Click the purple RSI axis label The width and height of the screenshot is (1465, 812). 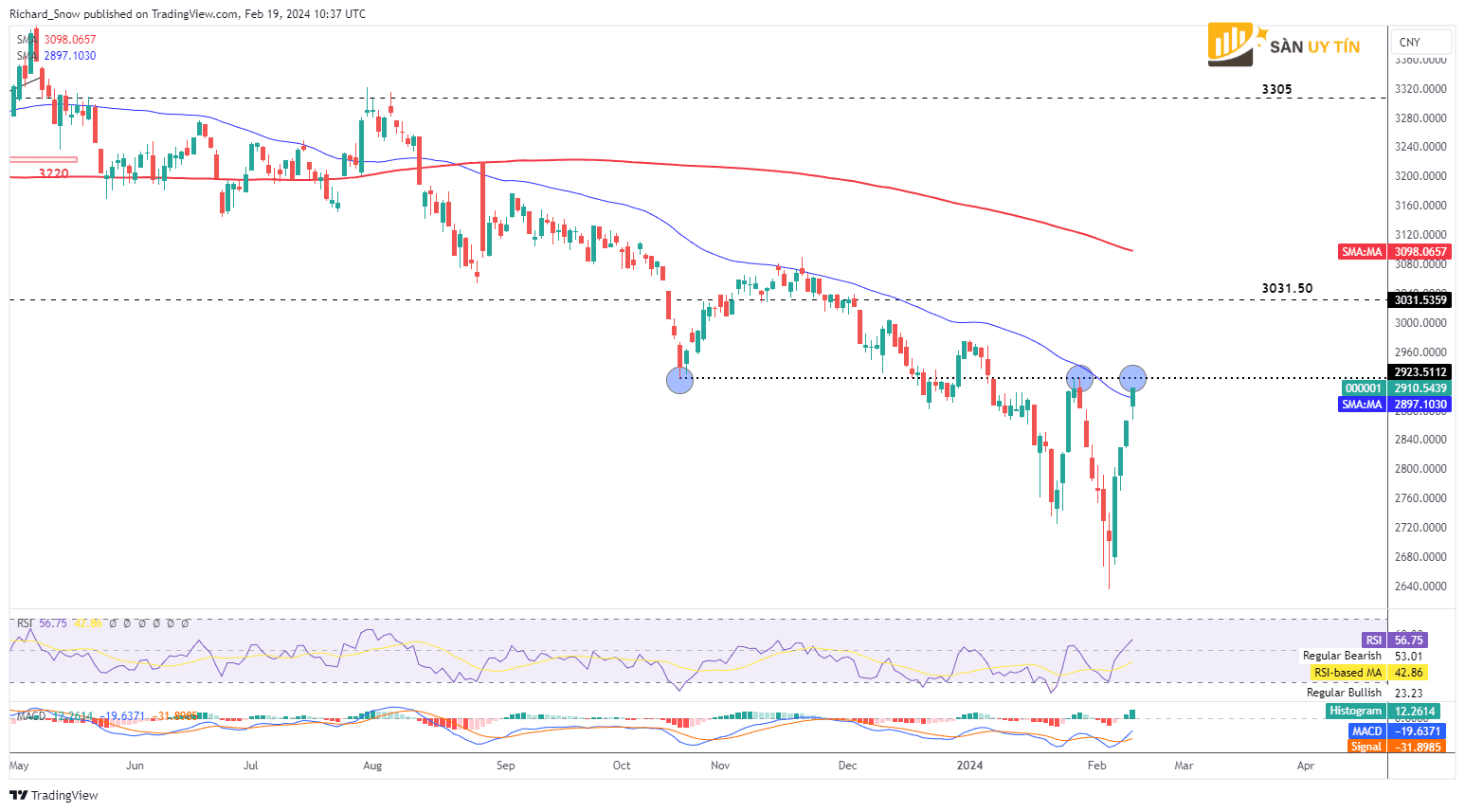click(1373, 641)
